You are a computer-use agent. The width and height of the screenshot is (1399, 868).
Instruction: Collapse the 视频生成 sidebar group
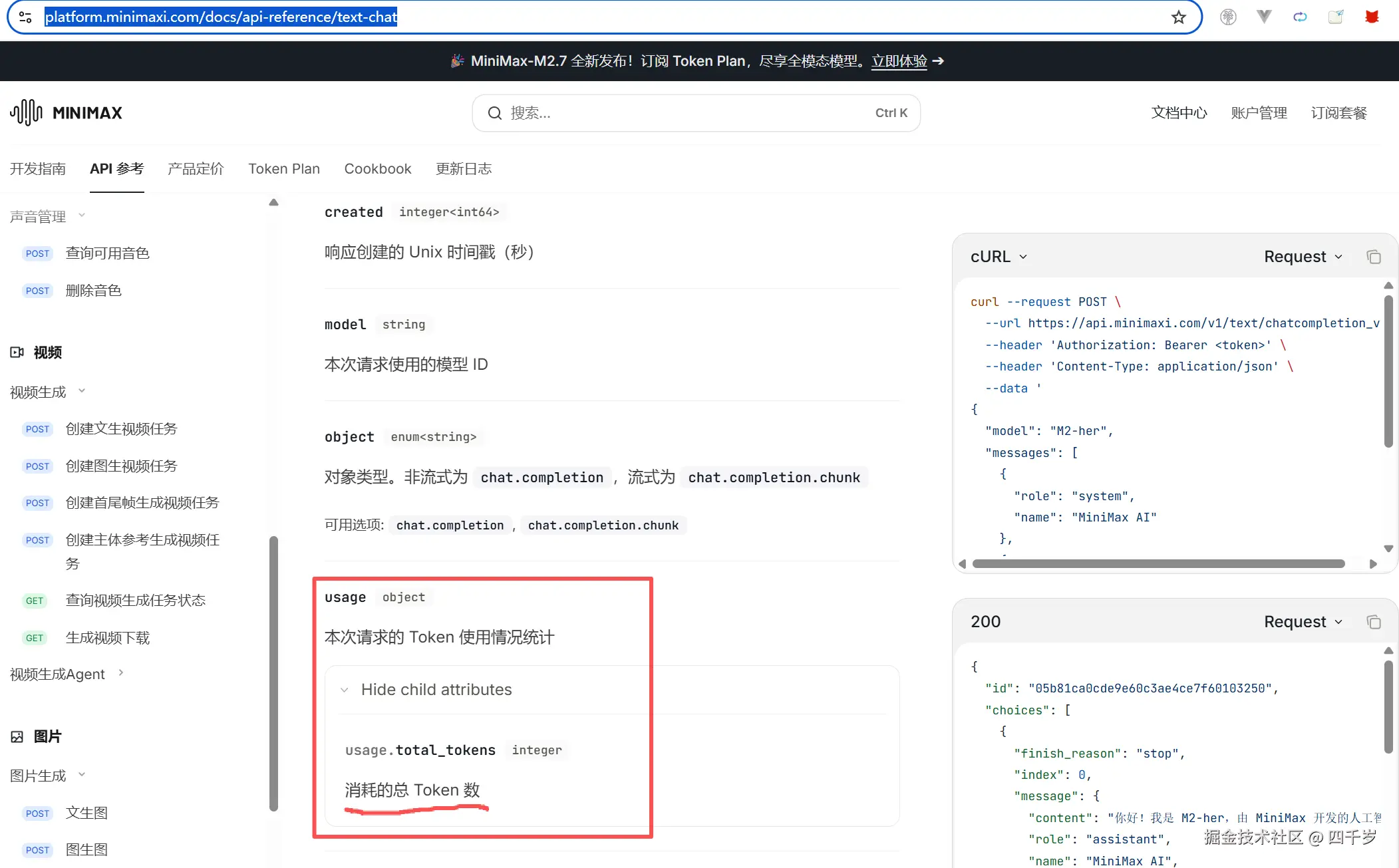coord(82,391)
